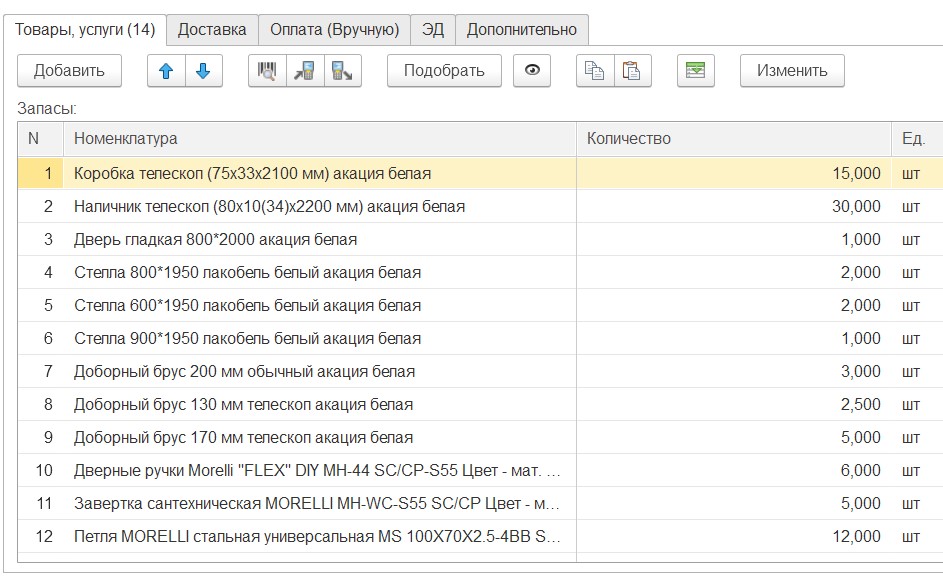
Task: Click quantity 12,000 of Петля MORELLI row
Action: click(x=856, y=537)
